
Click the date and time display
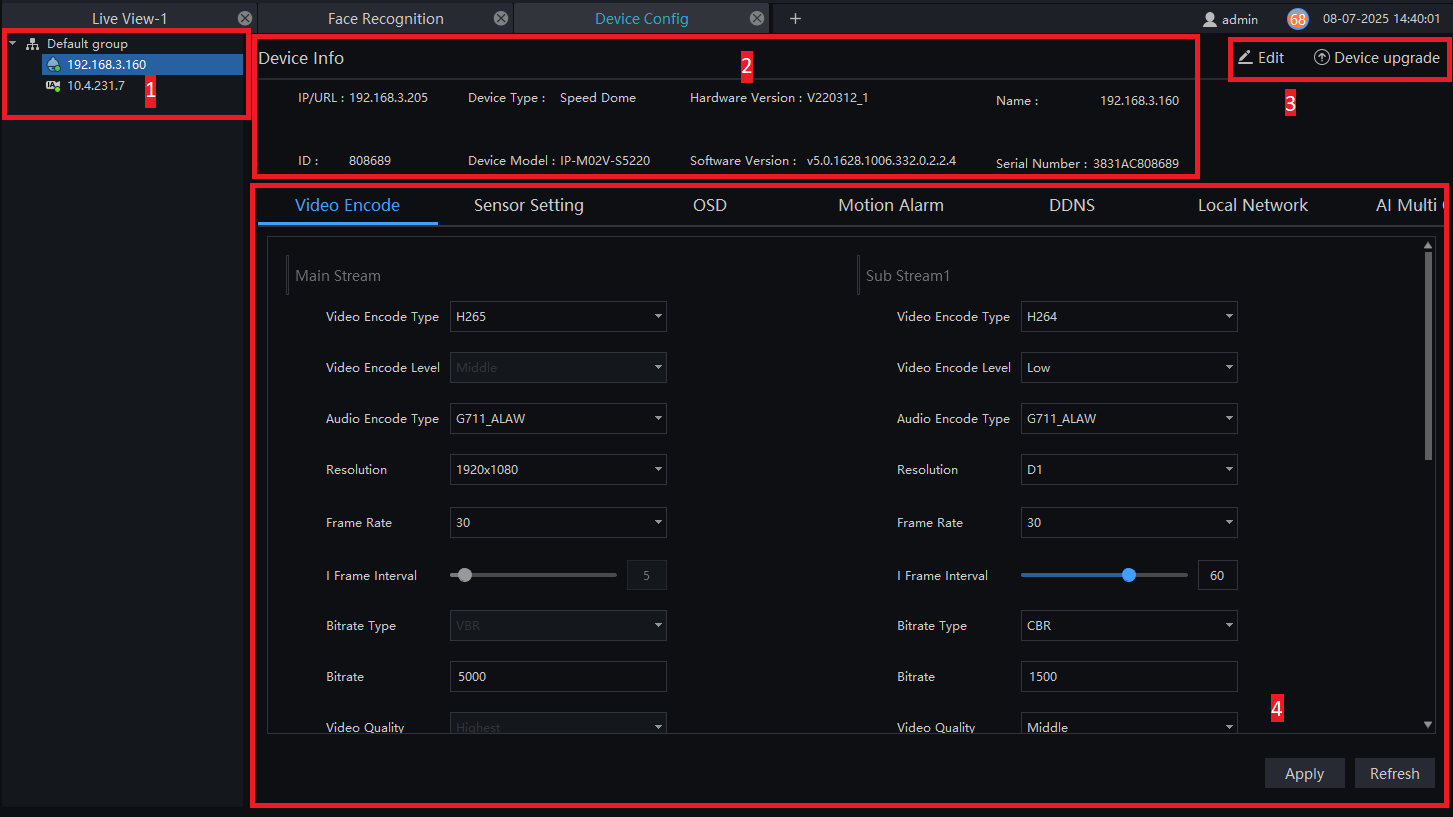pos(1381,19)
